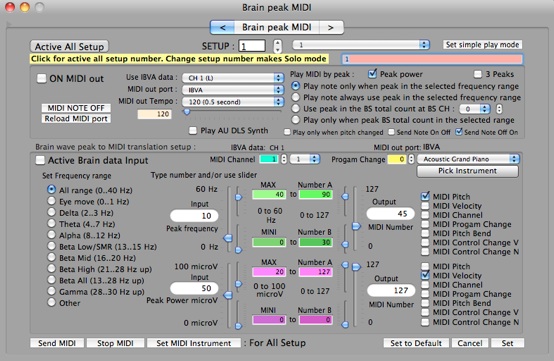Screen dimensions: 554x361
Task: Click Pick Instrument button
Action: 467,171
